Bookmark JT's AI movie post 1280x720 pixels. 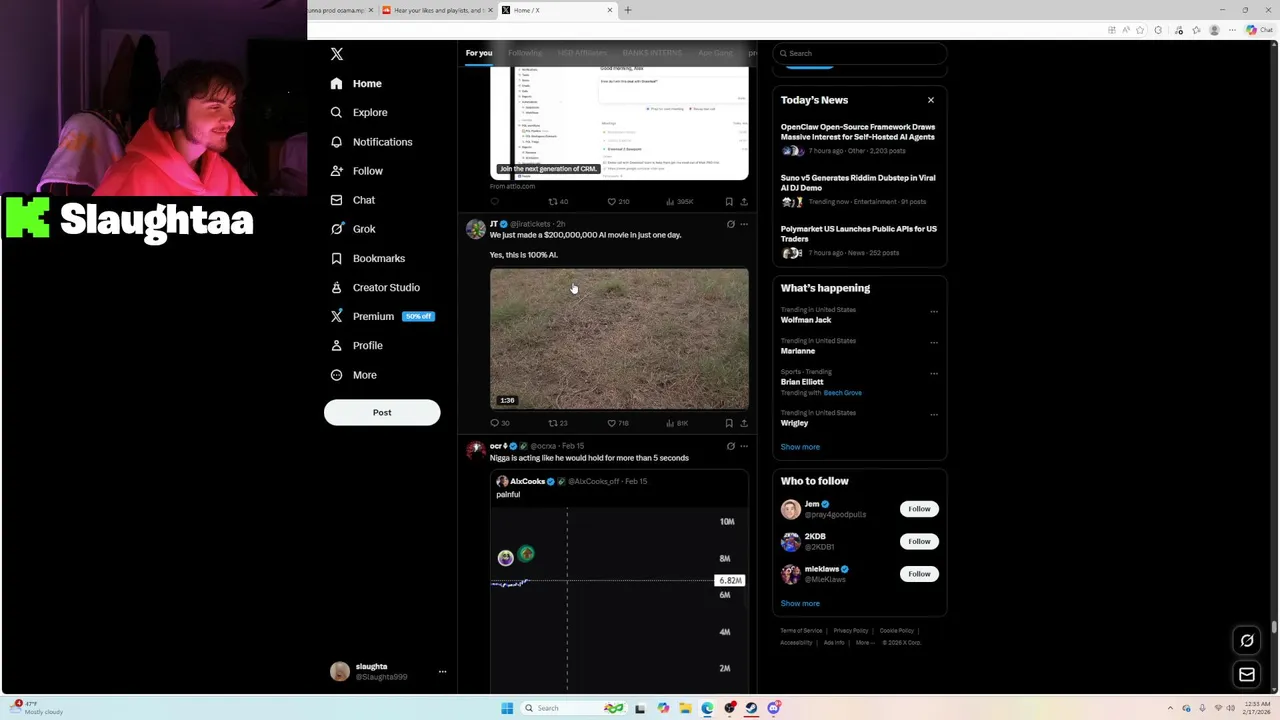(729, 423)
